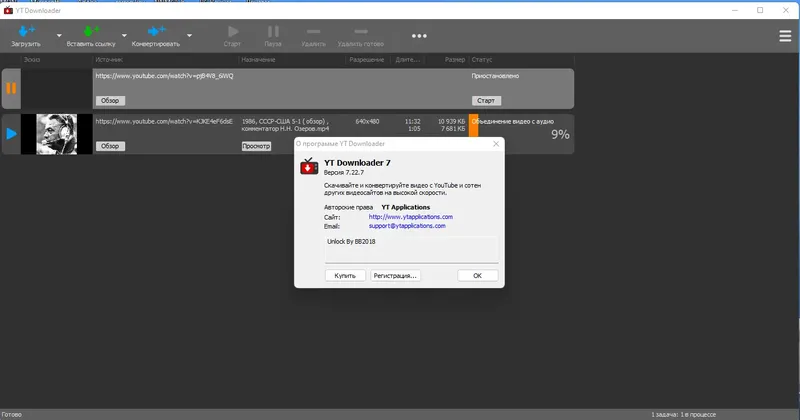Click the Просмотр button
Image resolution: width=800 pixels, height=420 pixels.
(256, 146)
